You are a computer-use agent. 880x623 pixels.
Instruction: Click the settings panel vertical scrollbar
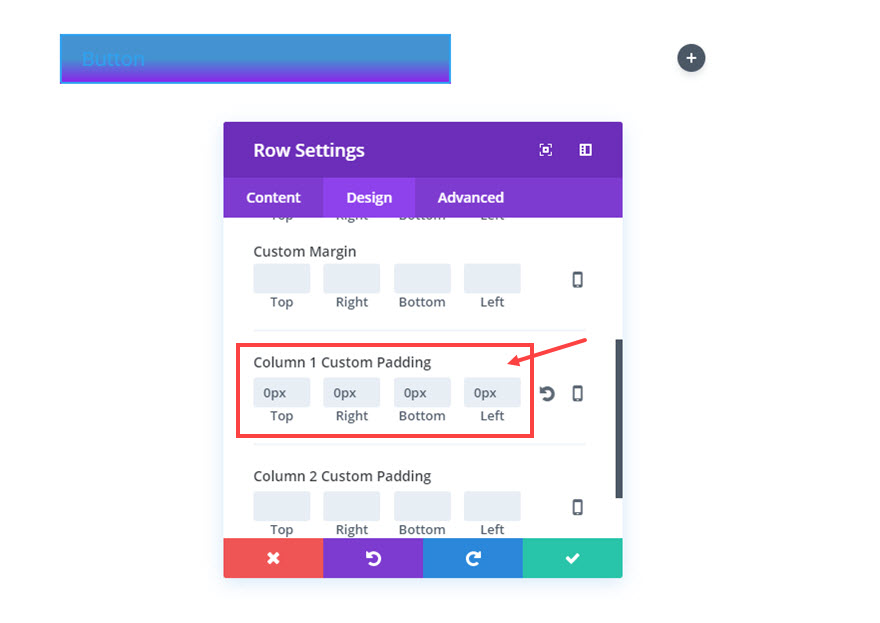click(619, 418)
